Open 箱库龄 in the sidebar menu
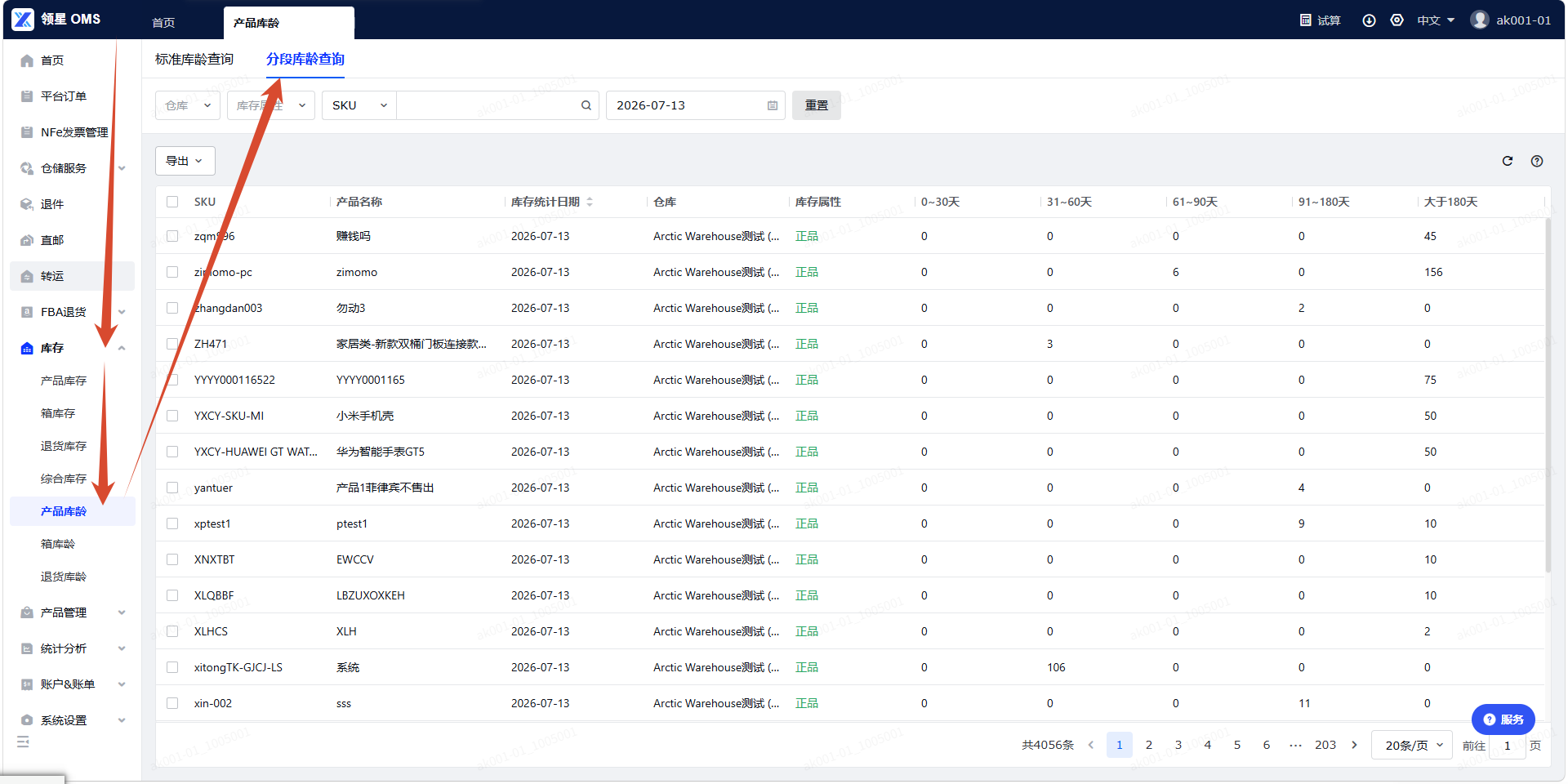The height and width of the screenshot is (784, 1568). coord(58,544)
